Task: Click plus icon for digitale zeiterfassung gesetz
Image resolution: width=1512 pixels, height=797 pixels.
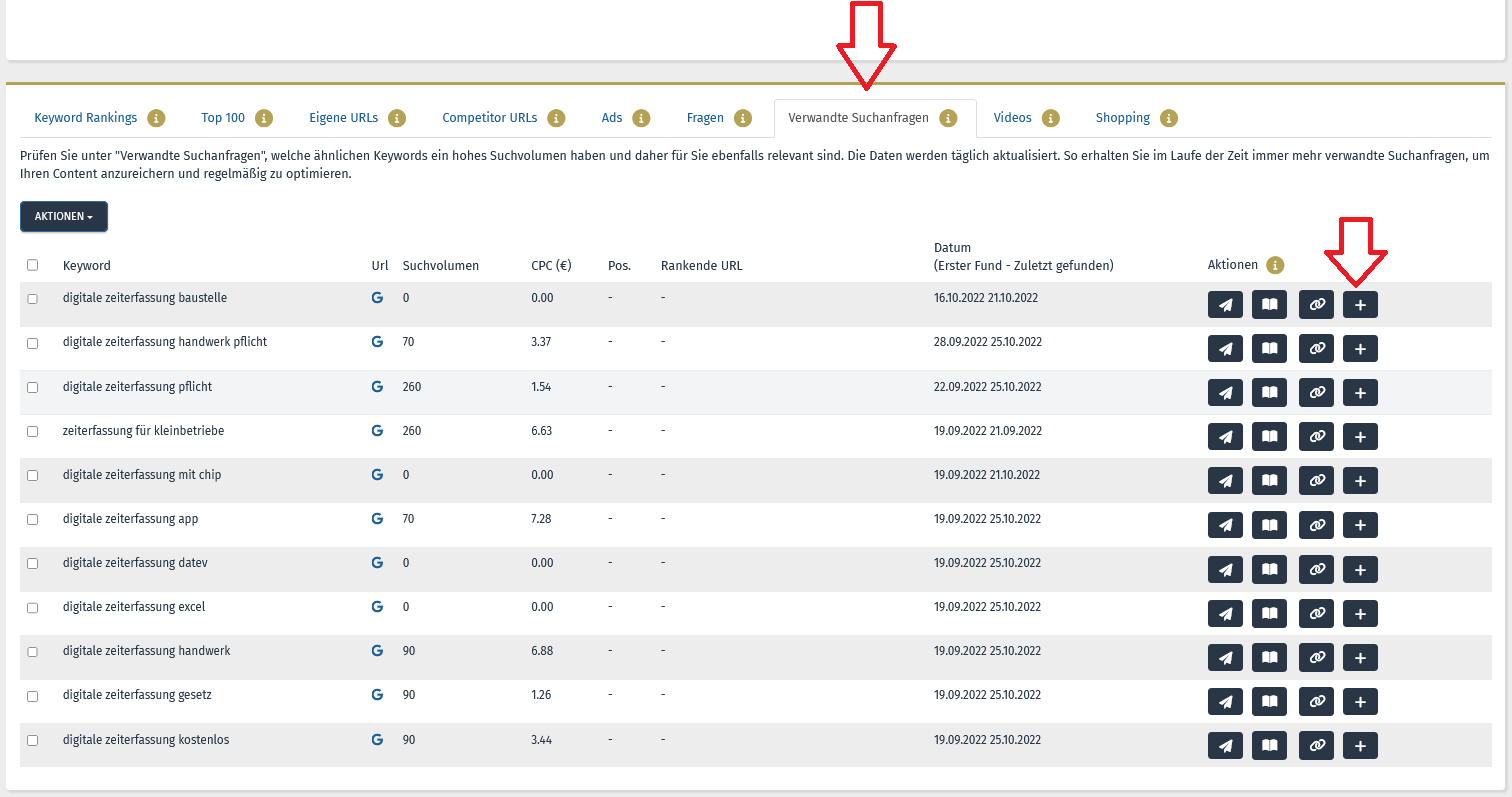Action: point(1360,701)
